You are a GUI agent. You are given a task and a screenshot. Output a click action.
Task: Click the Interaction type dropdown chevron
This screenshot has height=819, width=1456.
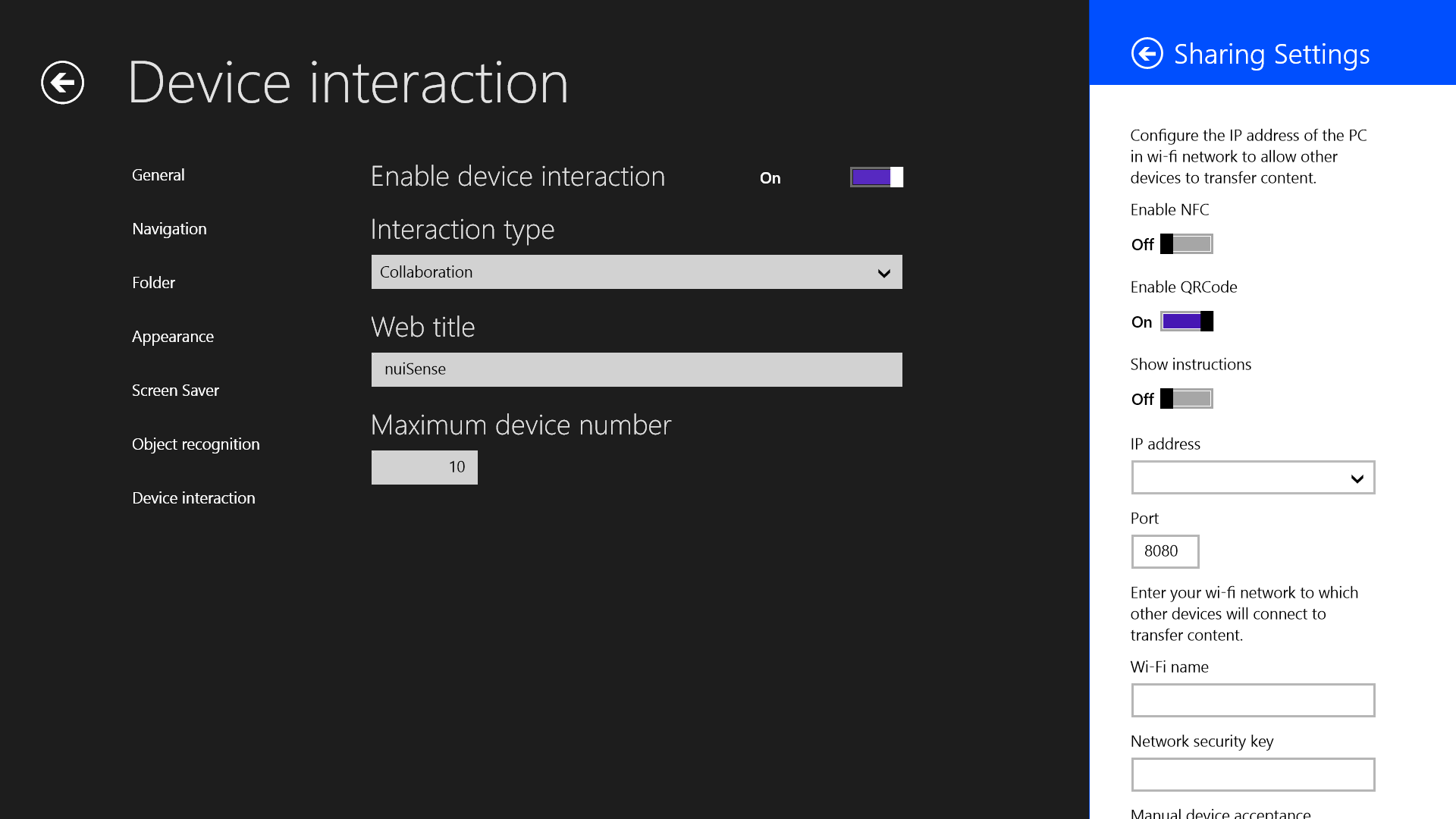[883, 273]
